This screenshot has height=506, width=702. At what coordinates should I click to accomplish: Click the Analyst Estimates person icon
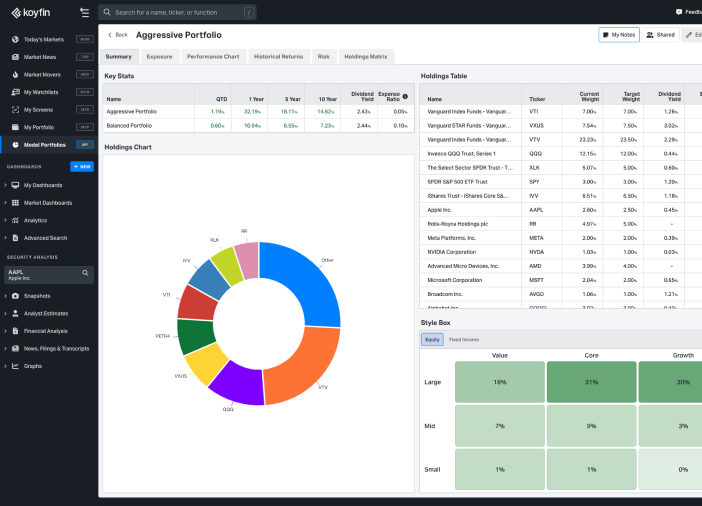pos(15,313)
